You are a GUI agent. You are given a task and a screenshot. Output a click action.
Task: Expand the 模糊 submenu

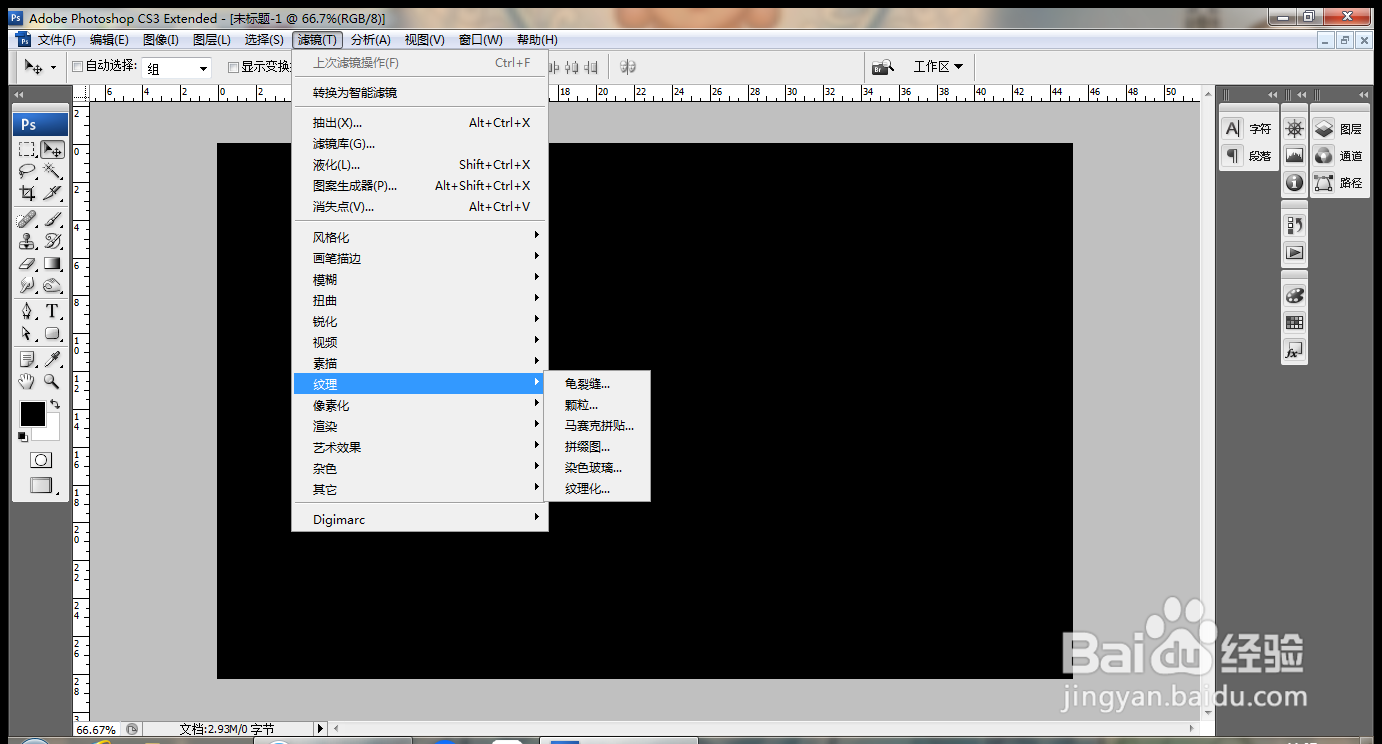(x=420, y=279)
